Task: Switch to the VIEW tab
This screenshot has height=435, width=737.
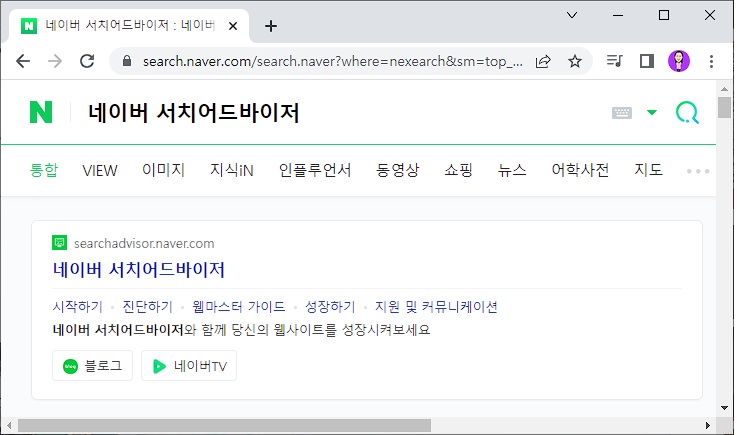Action: (x=100, y=170)
